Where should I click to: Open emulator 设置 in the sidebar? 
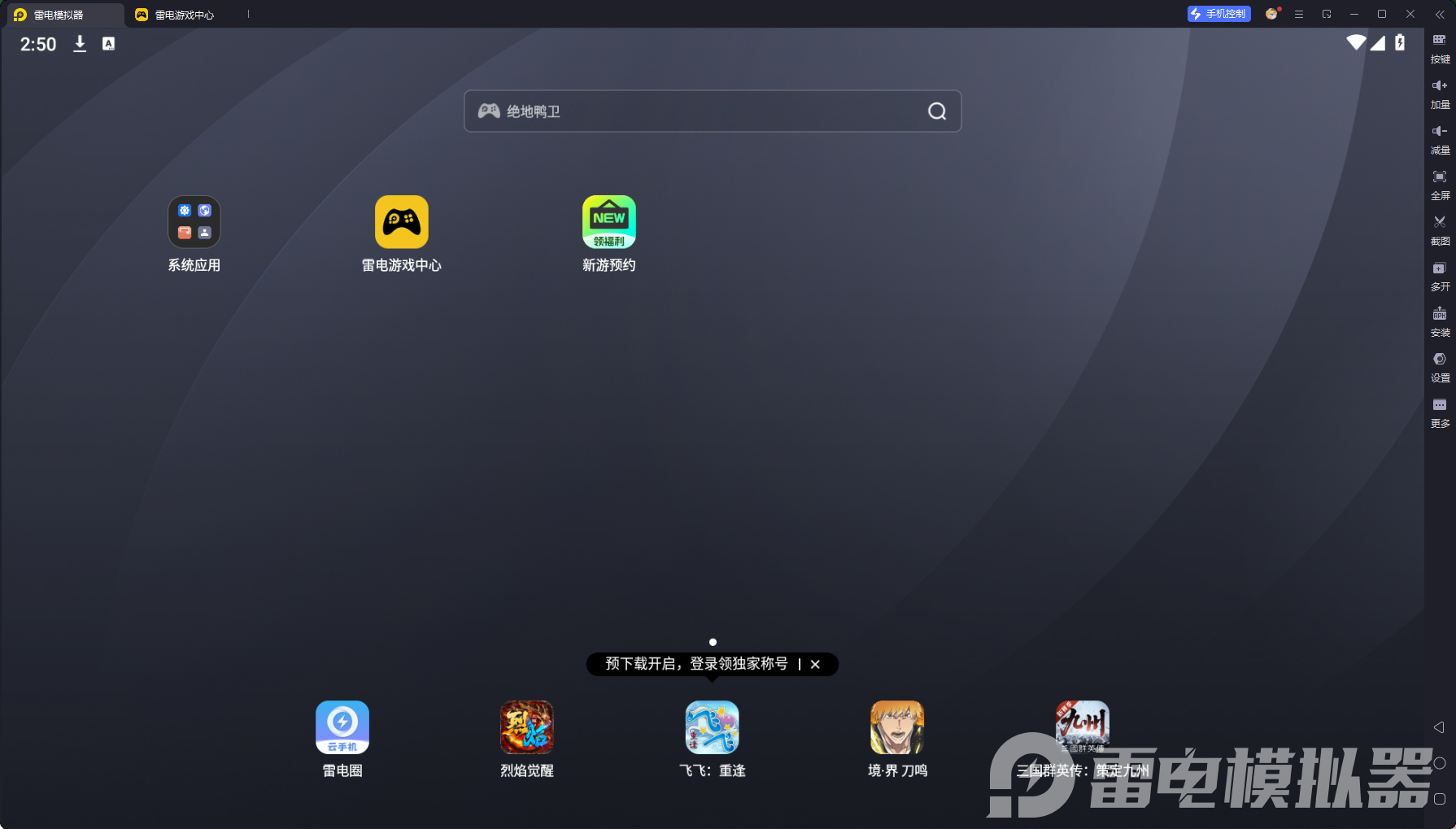1440,368
